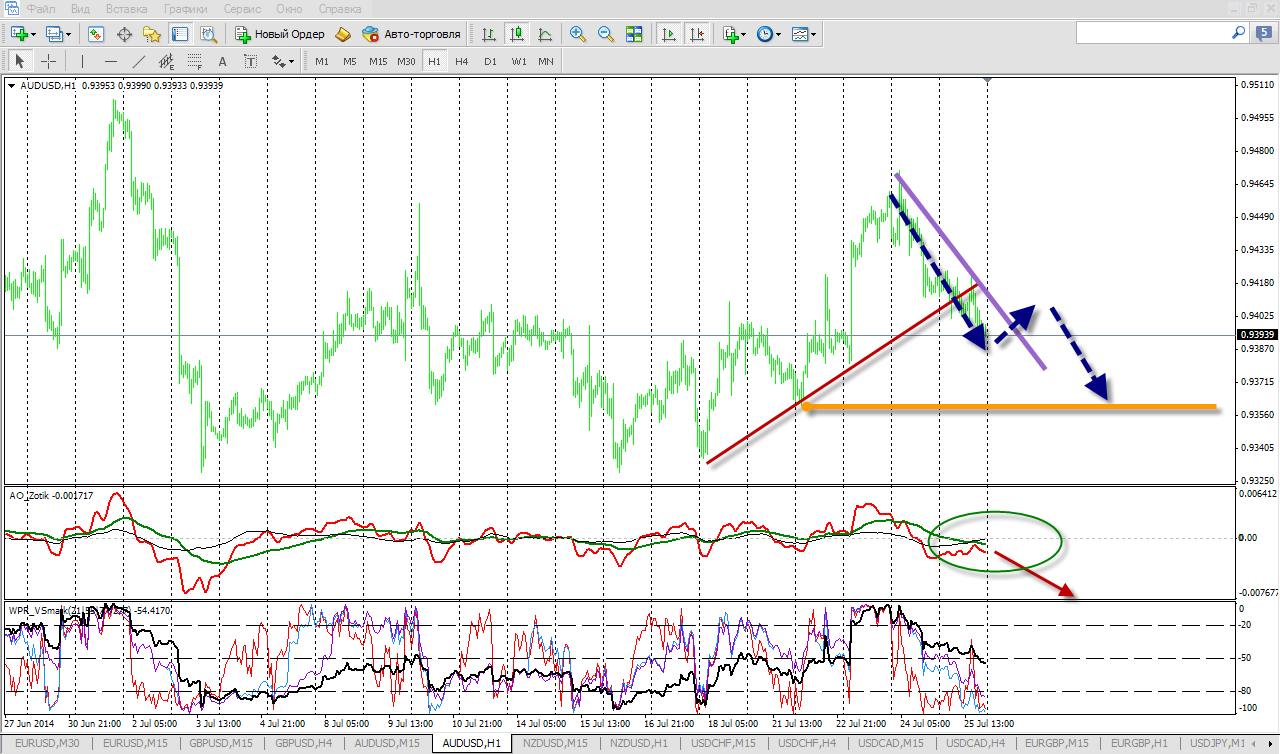Click the zoom out magnifier icon
1280x754 pixels.
coord(605,34)
